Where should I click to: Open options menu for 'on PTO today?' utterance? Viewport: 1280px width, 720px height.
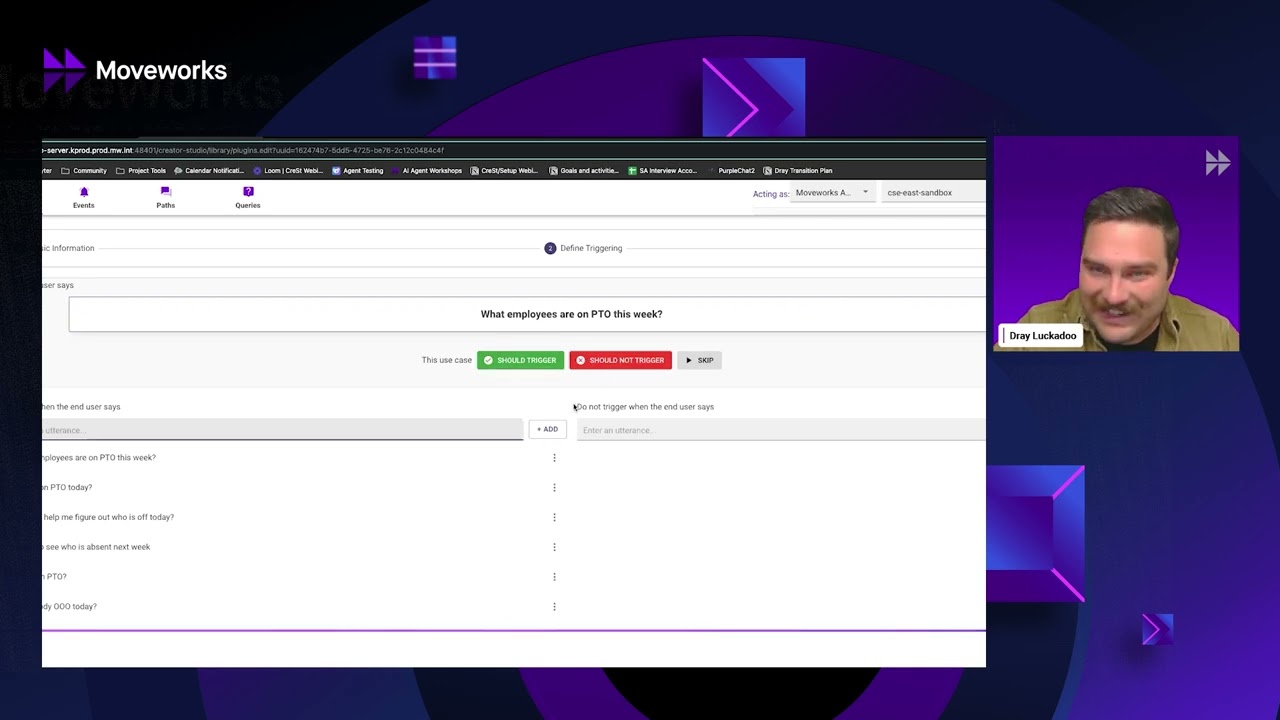554,488
